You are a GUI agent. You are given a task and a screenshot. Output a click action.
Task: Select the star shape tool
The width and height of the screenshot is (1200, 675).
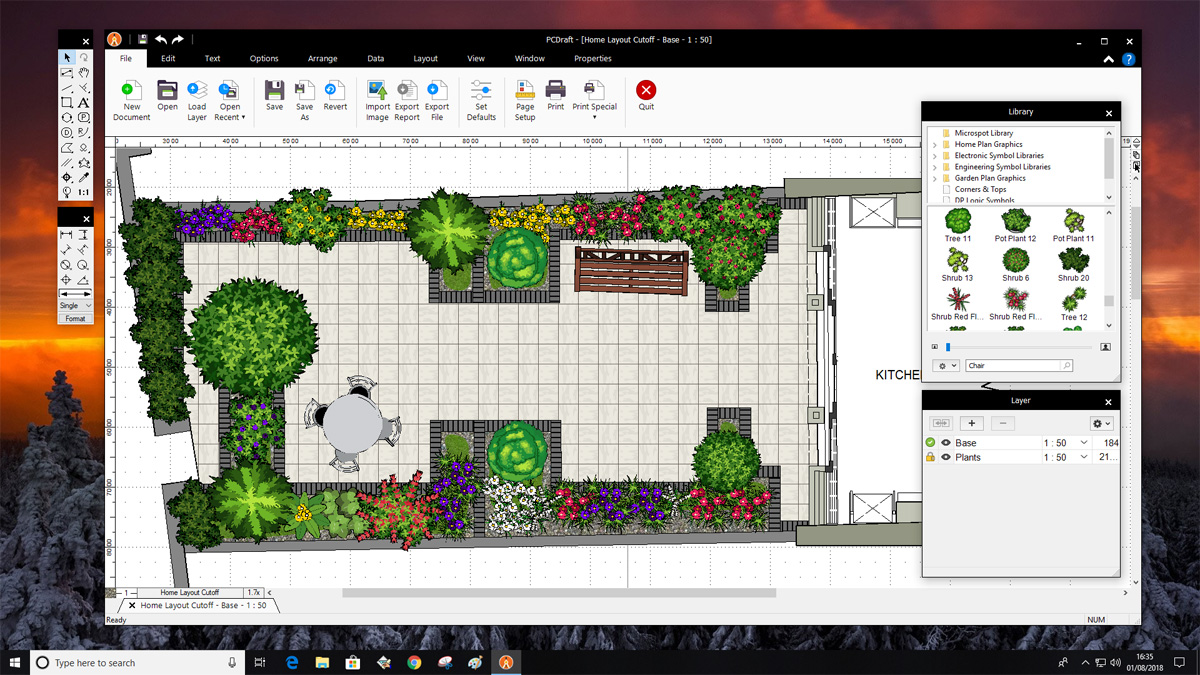(x=84, y=162)
